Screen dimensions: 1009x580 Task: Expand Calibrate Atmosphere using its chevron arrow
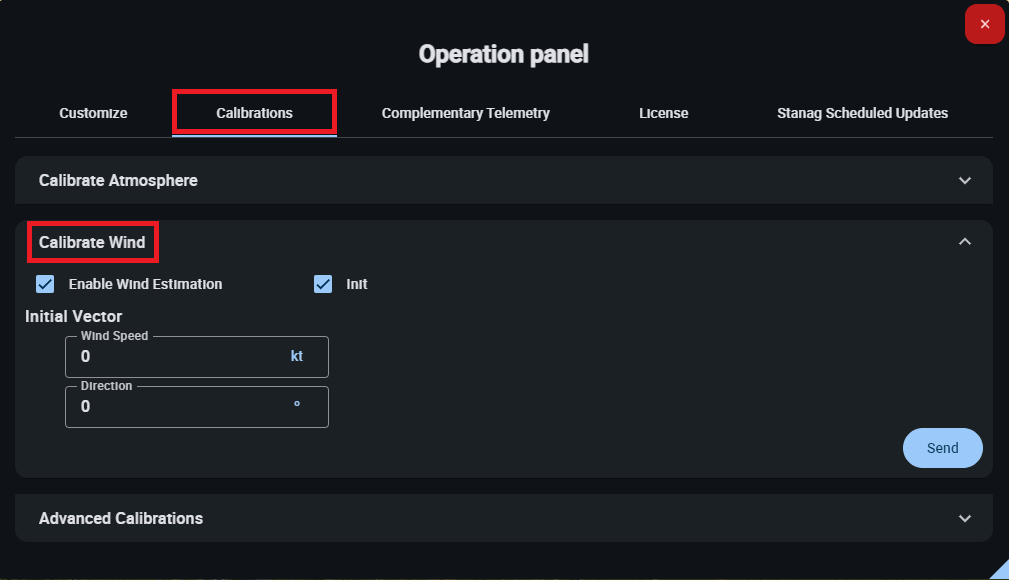pos(964,181)
